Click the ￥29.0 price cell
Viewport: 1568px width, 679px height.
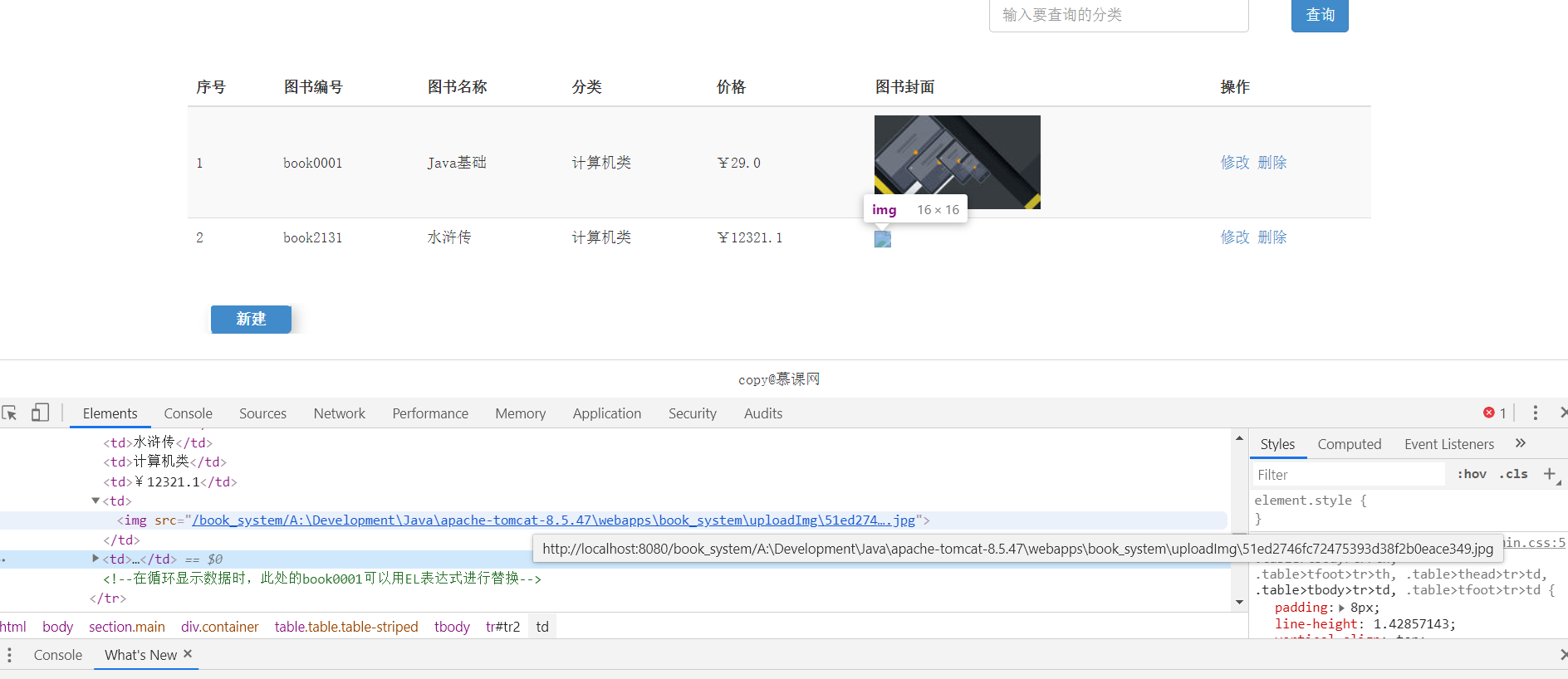pos(739,163)
